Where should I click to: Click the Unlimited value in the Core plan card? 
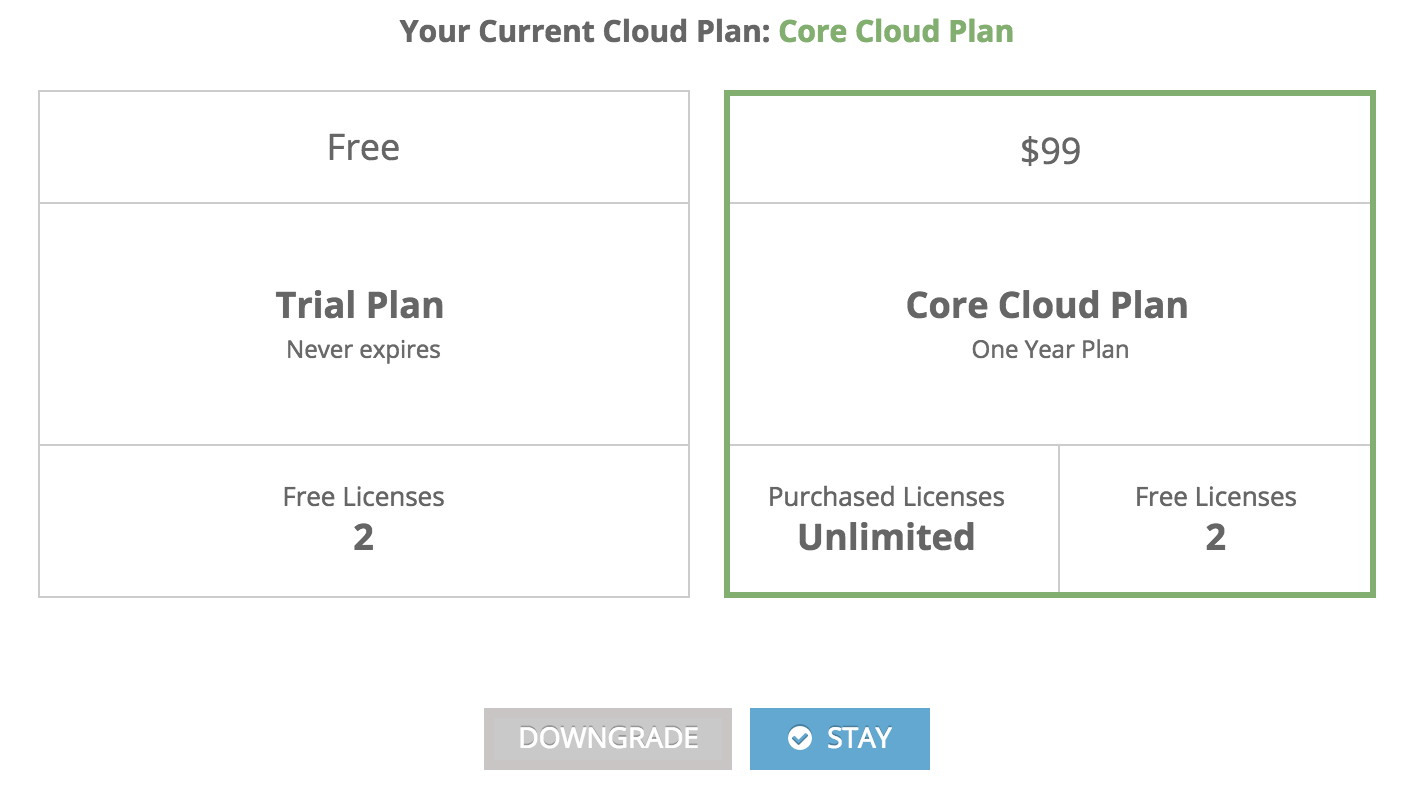(x=886, y=537)
